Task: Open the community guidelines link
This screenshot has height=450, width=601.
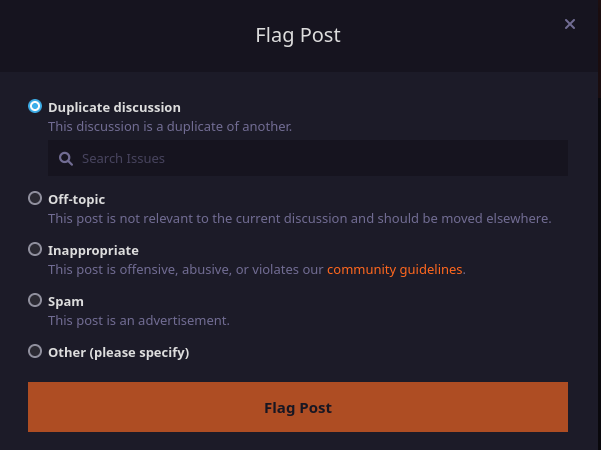Action: [395, 269]
